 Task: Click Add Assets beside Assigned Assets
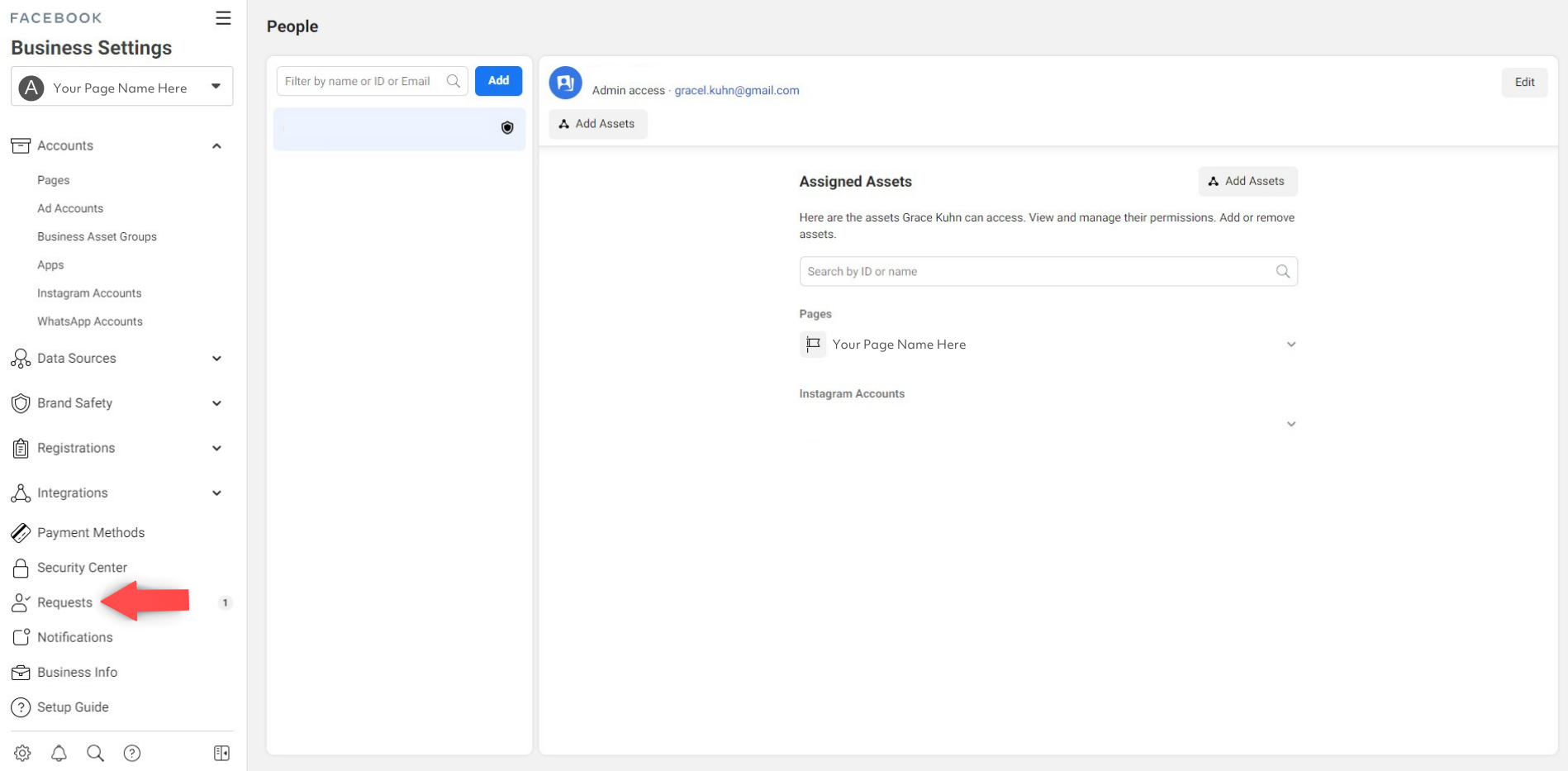1247,181
